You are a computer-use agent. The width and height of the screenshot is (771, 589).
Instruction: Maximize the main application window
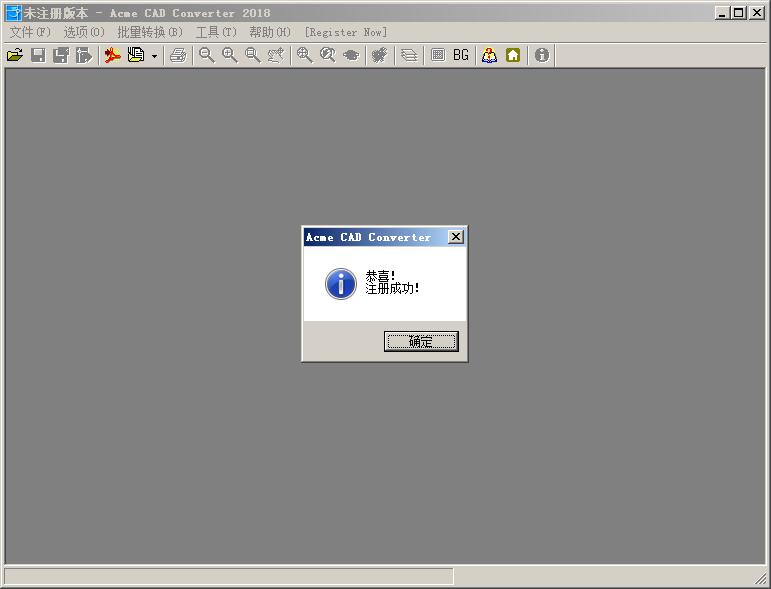coord(739,13)
